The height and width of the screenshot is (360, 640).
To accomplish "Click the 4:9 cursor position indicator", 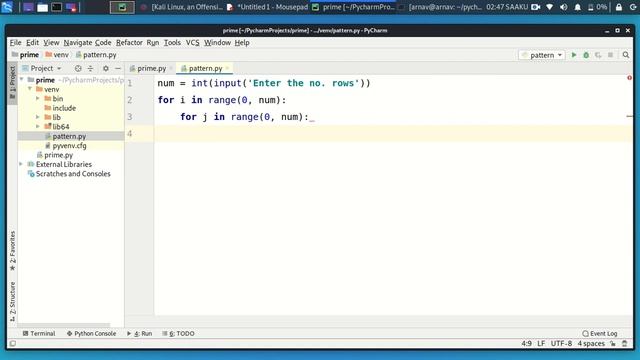I will click(527, 344).
